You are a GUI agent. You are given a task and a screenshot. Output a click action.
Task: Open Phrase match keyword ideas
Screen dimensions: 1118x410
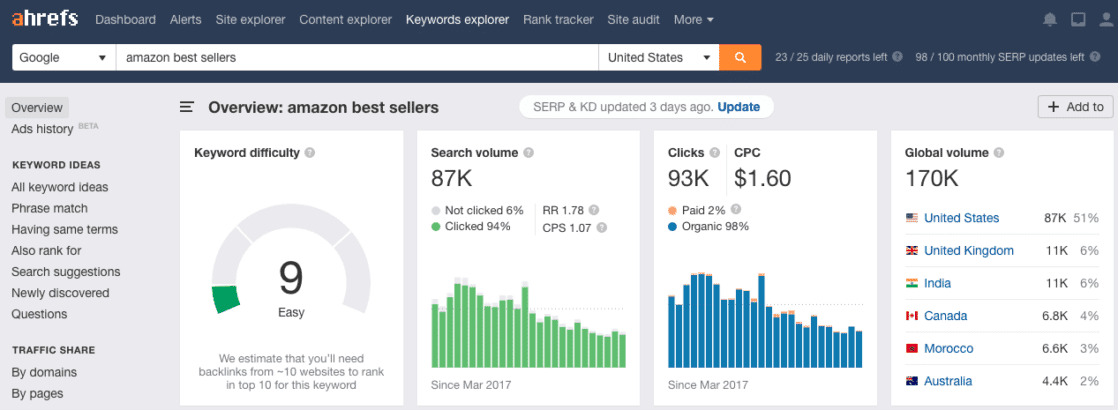(x=50, y=208)
